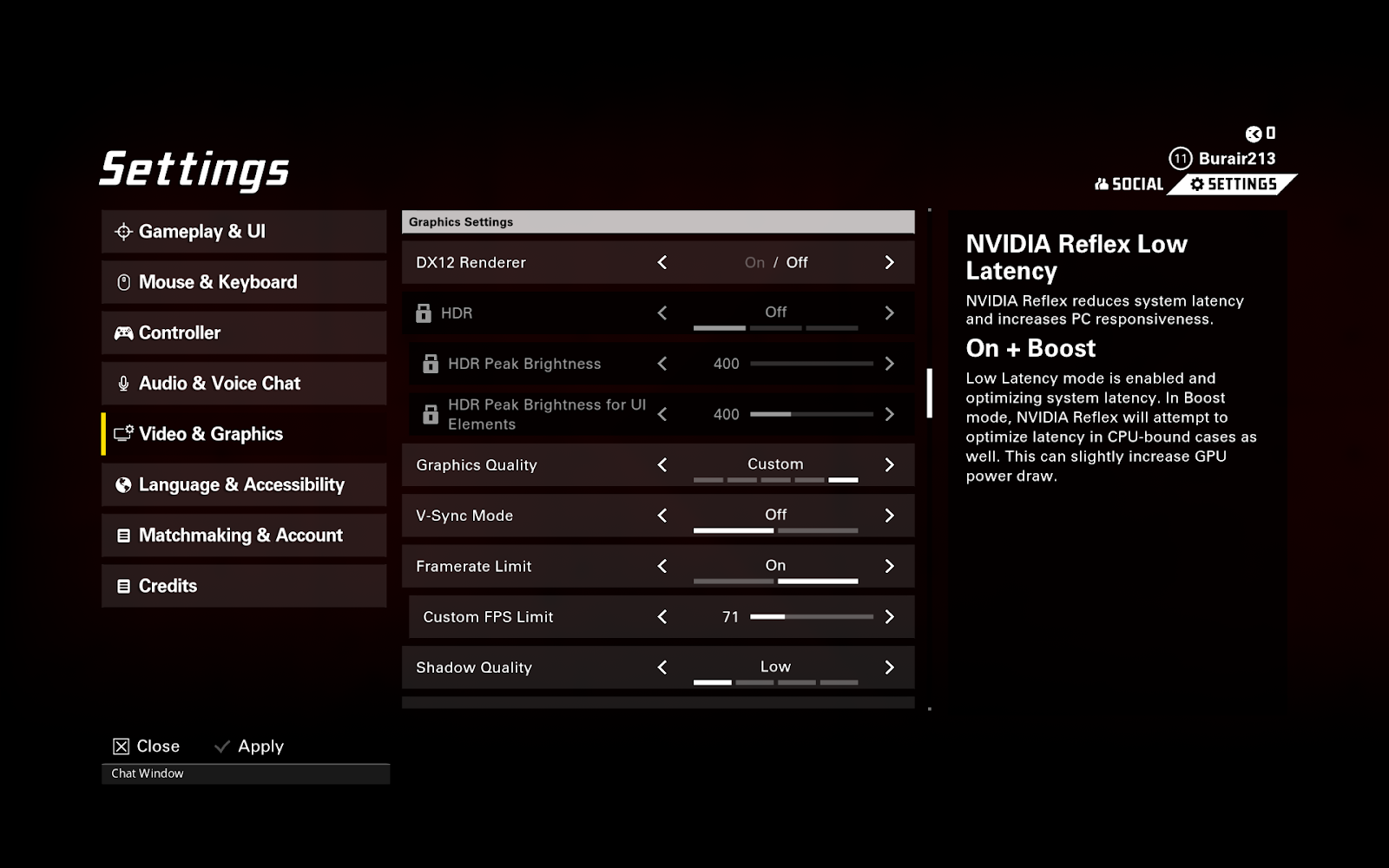Click the mouse icon beside Mouse & Keyboard
Viewport: 1389px width, 868px height.
coord(123,282)
